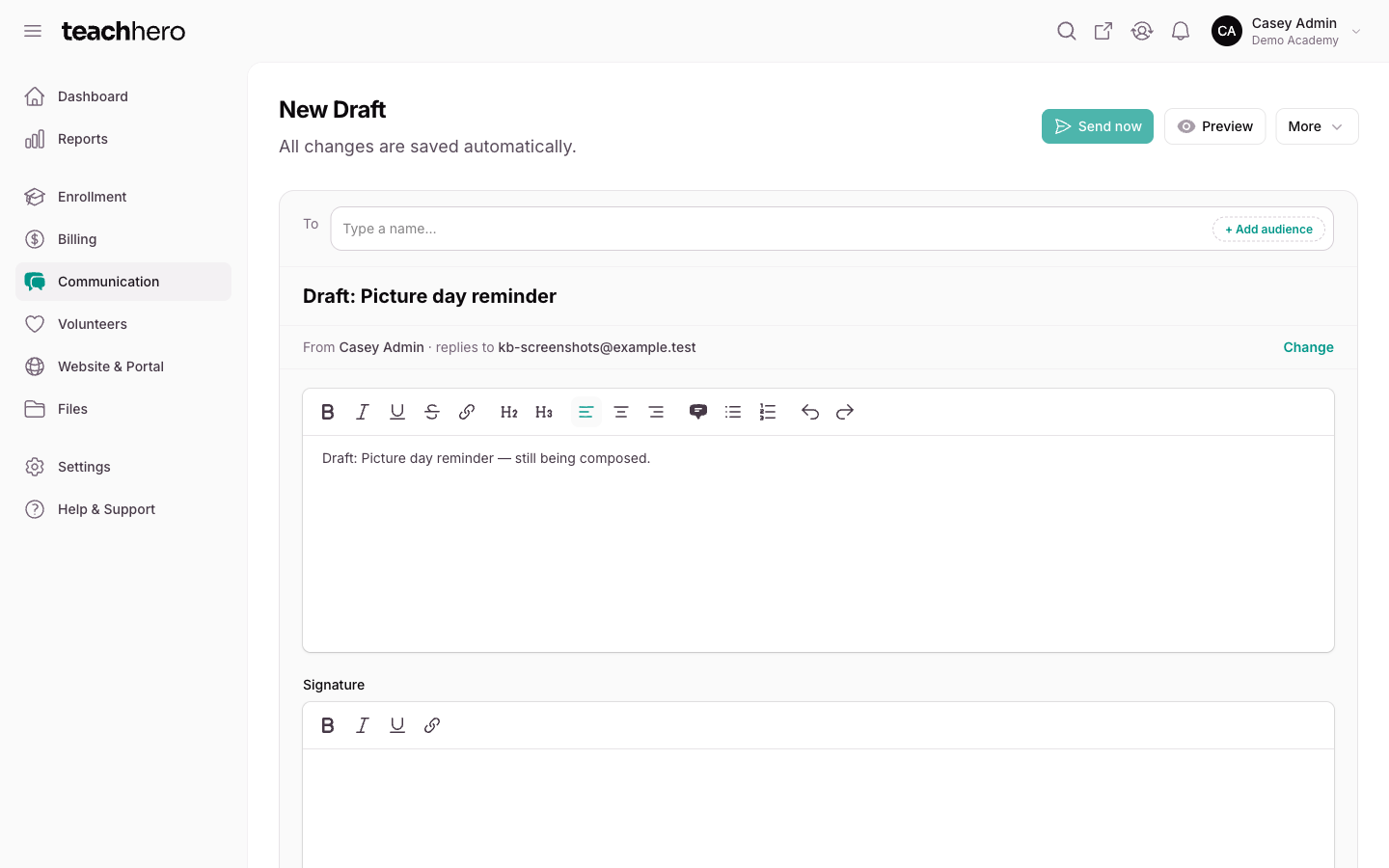
Task: Open the support headset icon in header
Action: (x=1142, y=31)
